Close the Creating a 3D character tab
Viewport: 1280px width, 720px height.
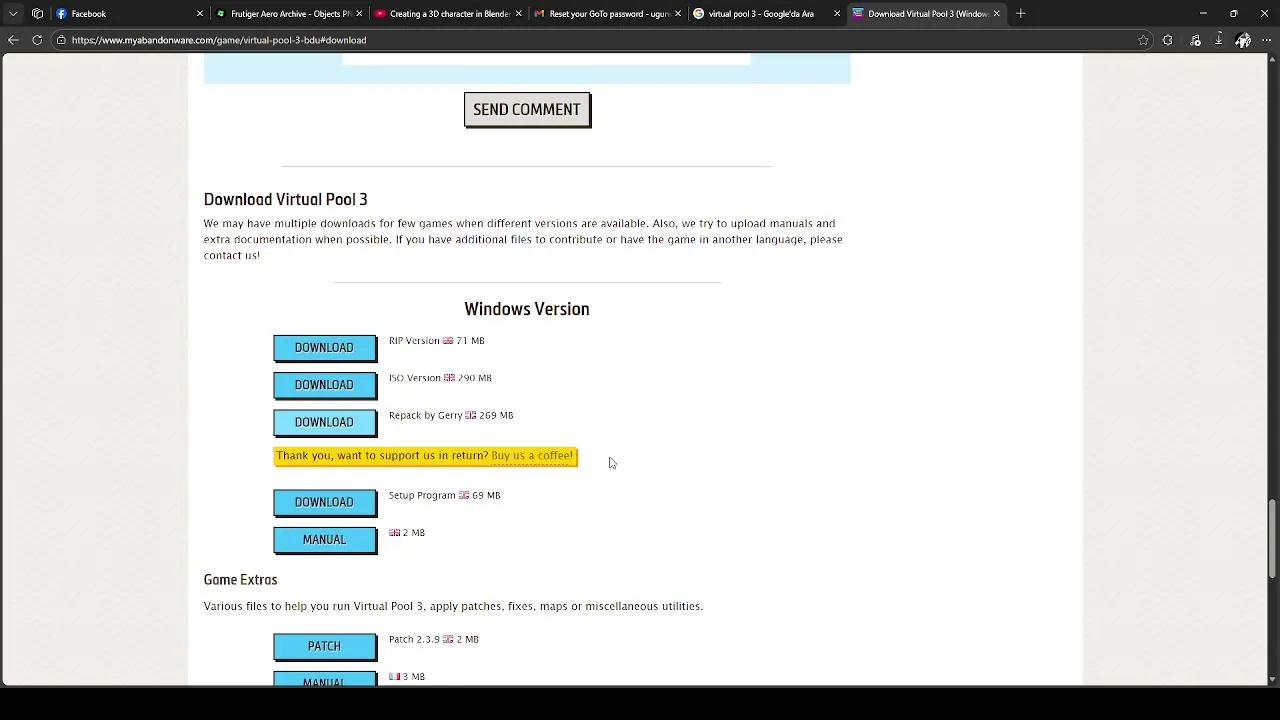pos(518,14)
